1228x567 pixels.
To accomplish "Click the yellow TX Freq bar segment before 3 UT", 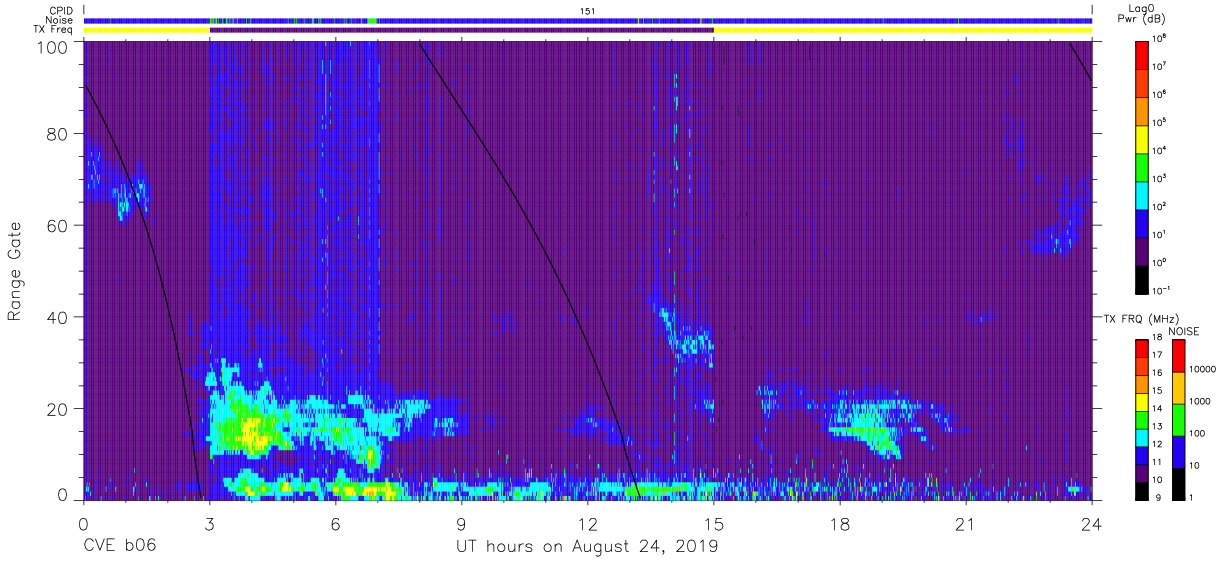I will [x=146, y=30].
